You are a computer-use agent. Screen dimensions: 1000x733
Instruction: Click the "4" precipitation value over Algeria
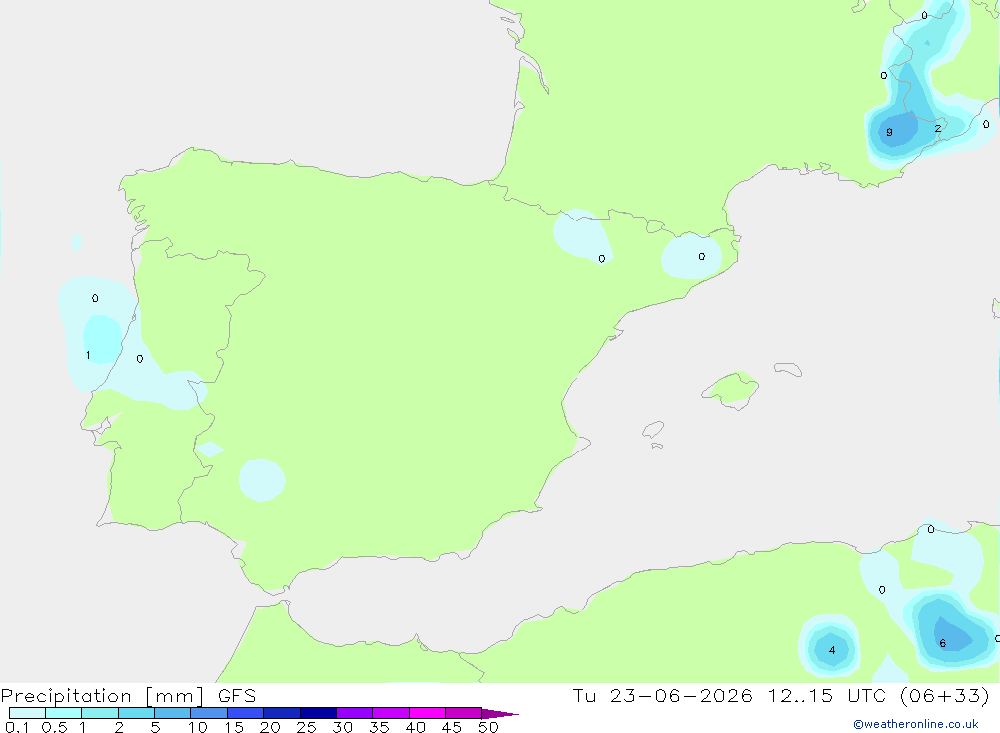coord(832,651)
